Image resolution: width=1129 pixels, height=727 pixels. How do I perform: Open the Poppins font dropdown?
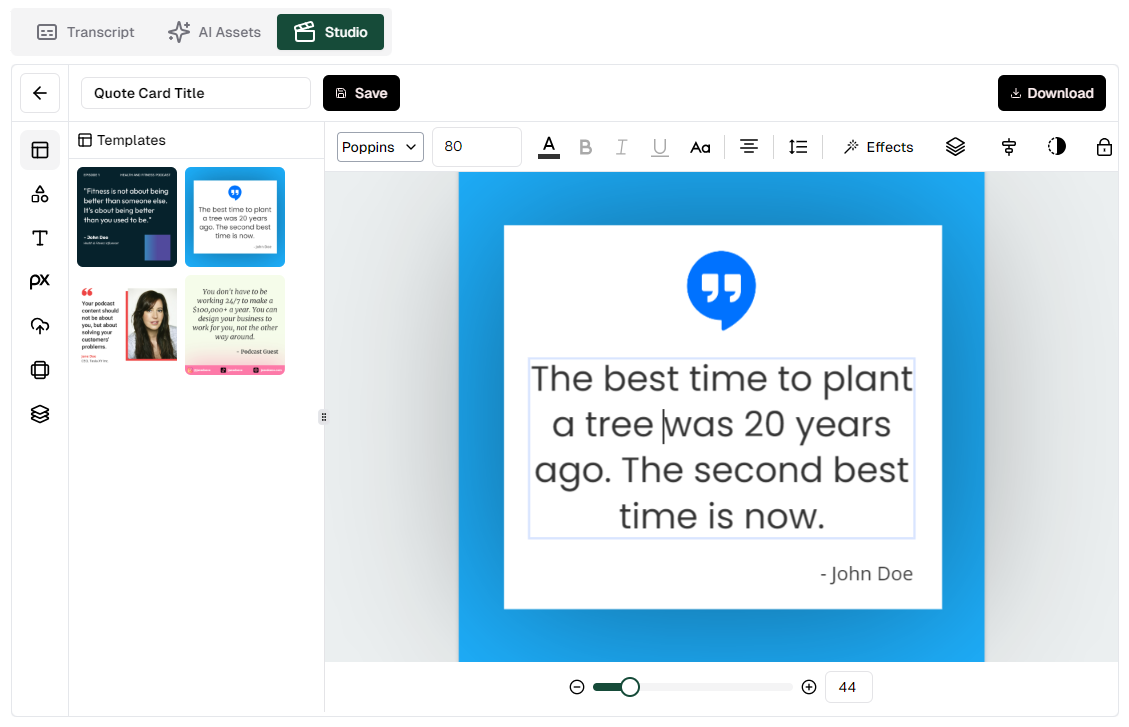coord(380,147)
